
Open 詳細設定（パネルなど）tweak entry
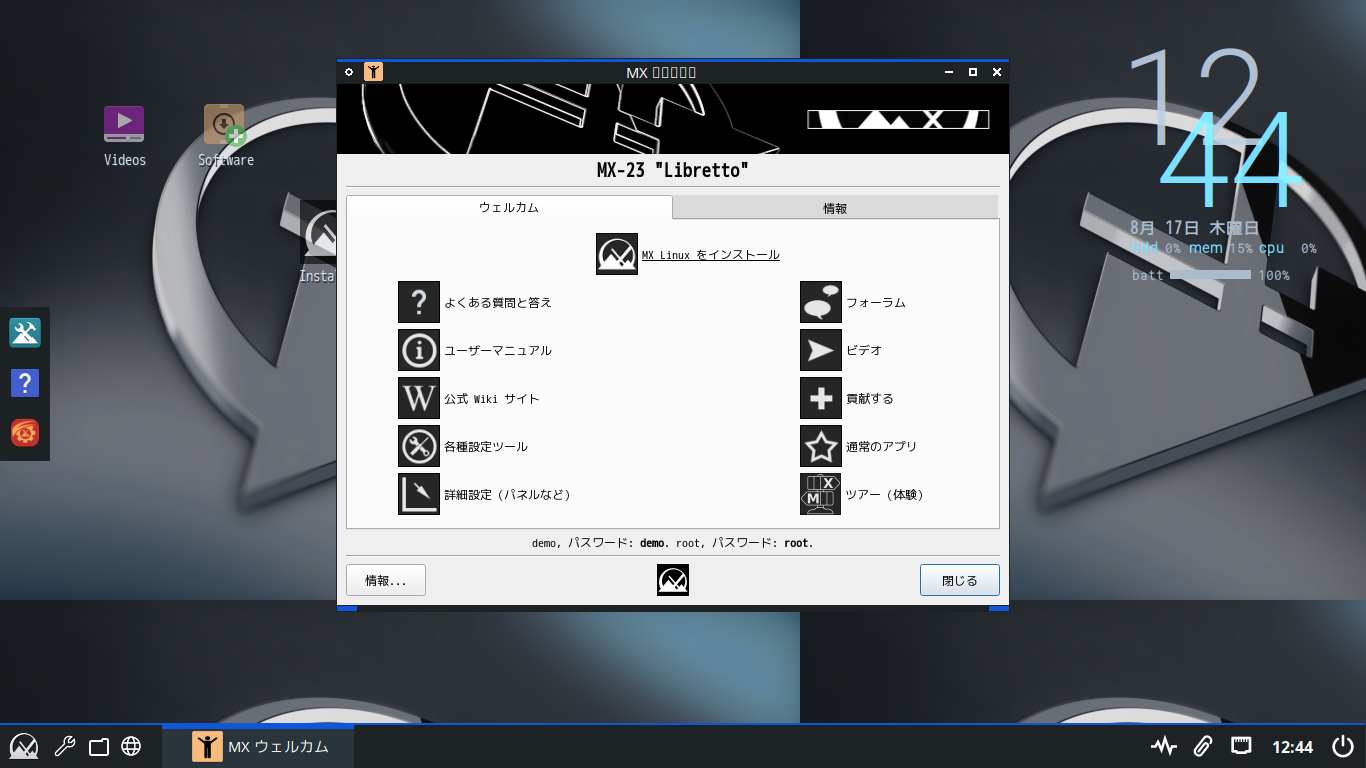pyautogui.click(x=485, y=494)
